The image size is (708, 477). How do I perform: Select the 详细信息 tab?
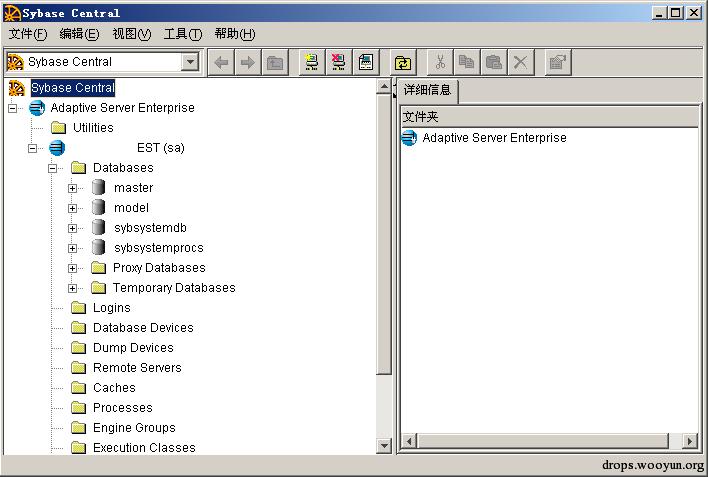[x=427, y=90]
